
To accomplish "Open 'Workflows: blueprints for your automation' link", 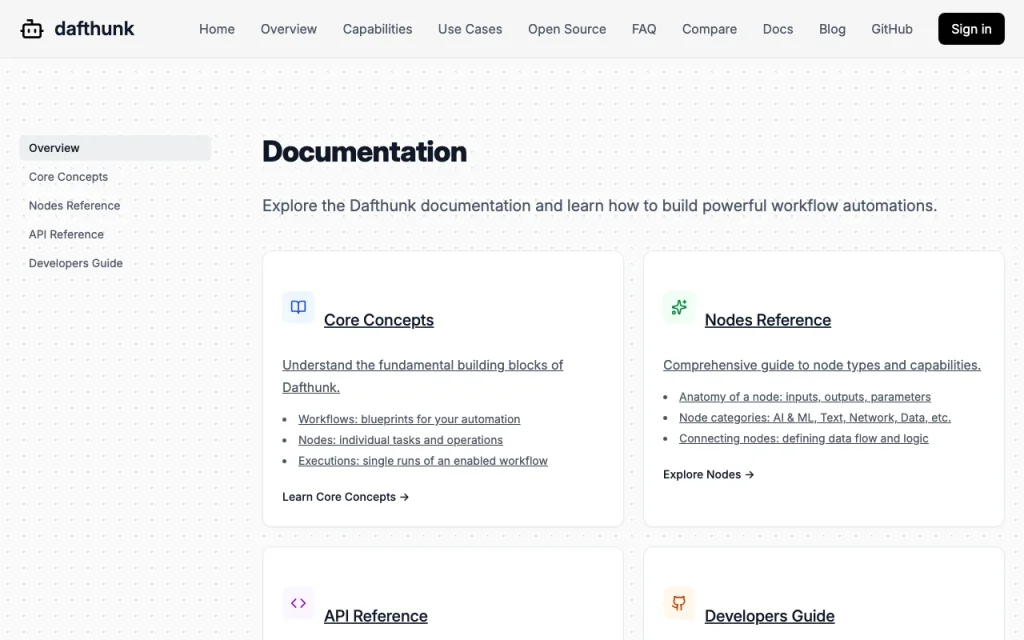I will [409, 419].
